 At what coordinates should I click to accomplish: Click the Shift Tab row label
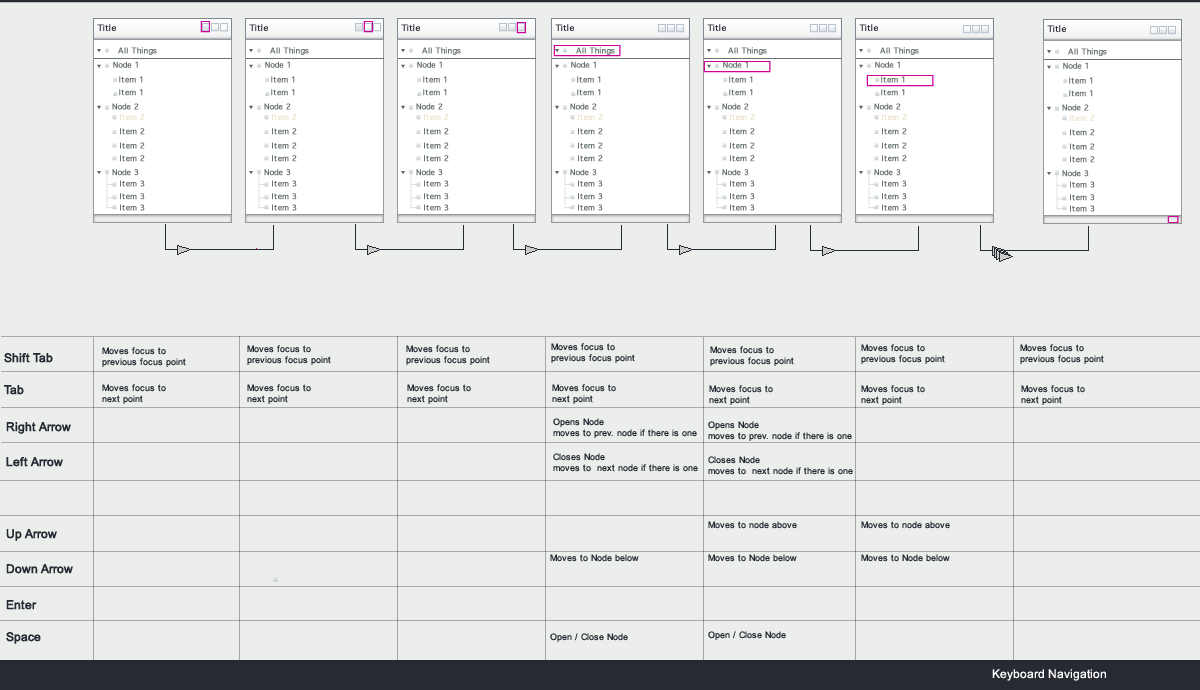click(29, 358)
